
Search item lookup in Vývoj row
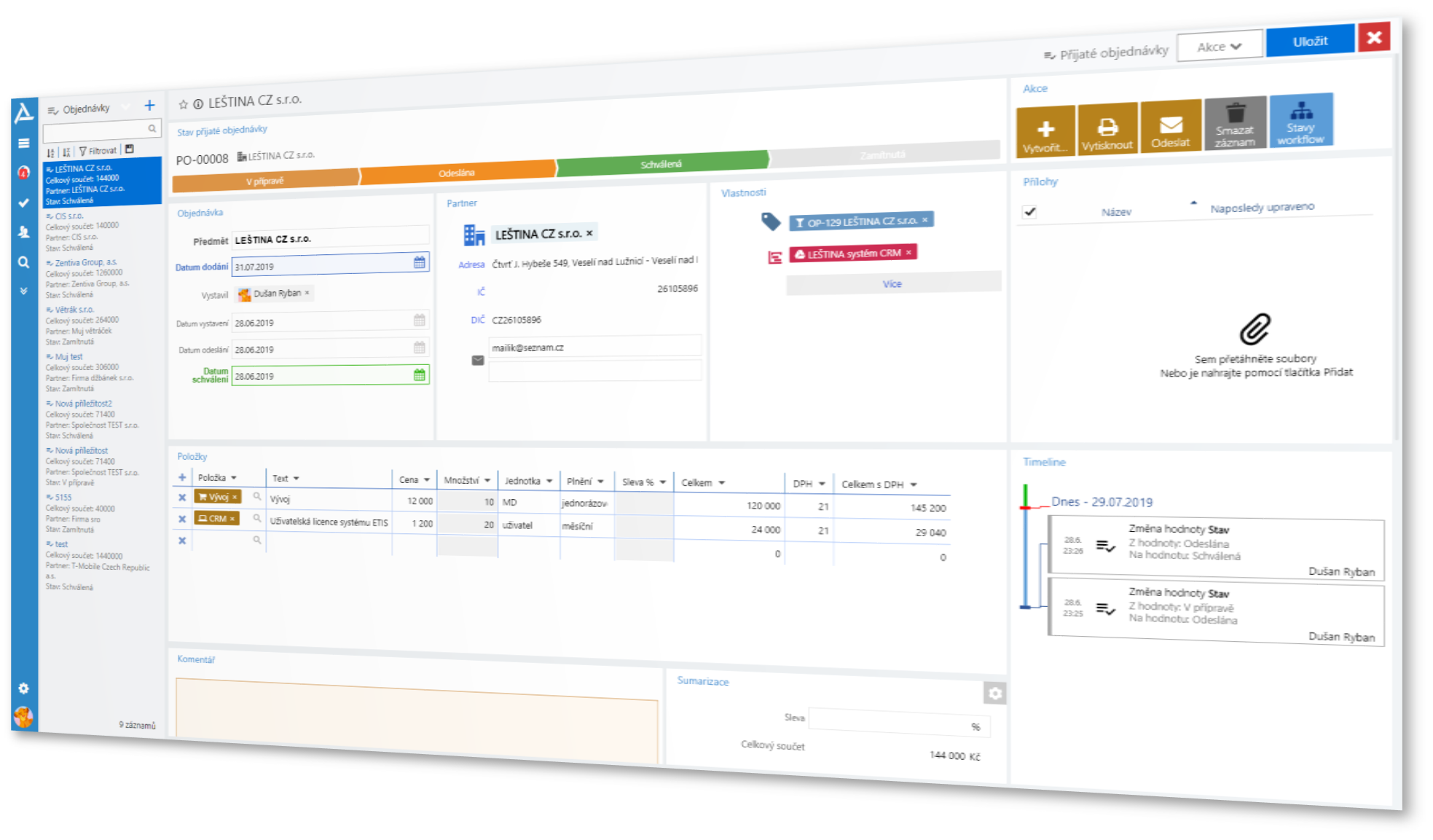pos(257,496)
